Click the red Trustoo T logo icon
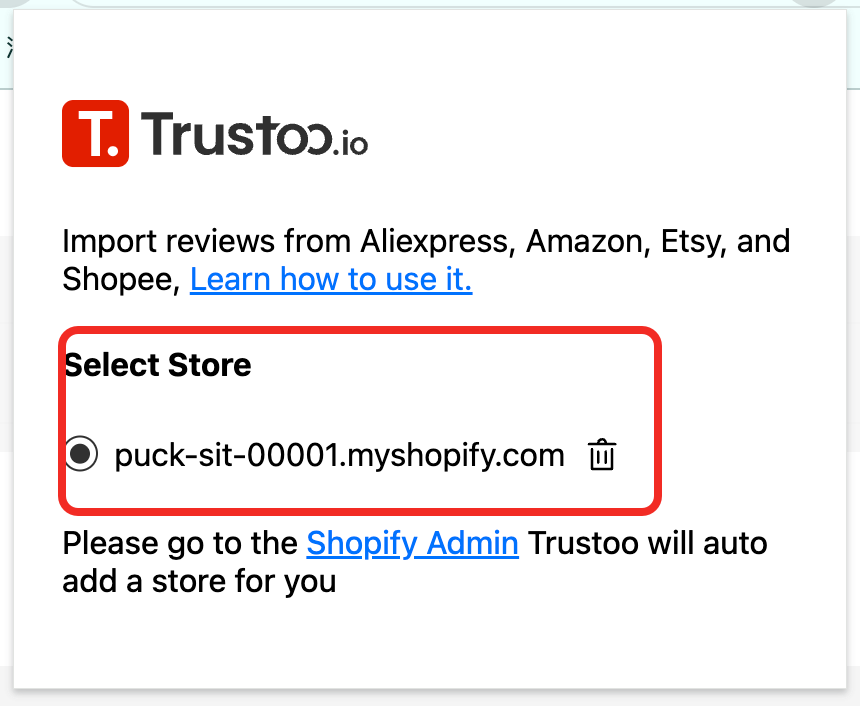The image size is (860, 706). pos(95,133)
